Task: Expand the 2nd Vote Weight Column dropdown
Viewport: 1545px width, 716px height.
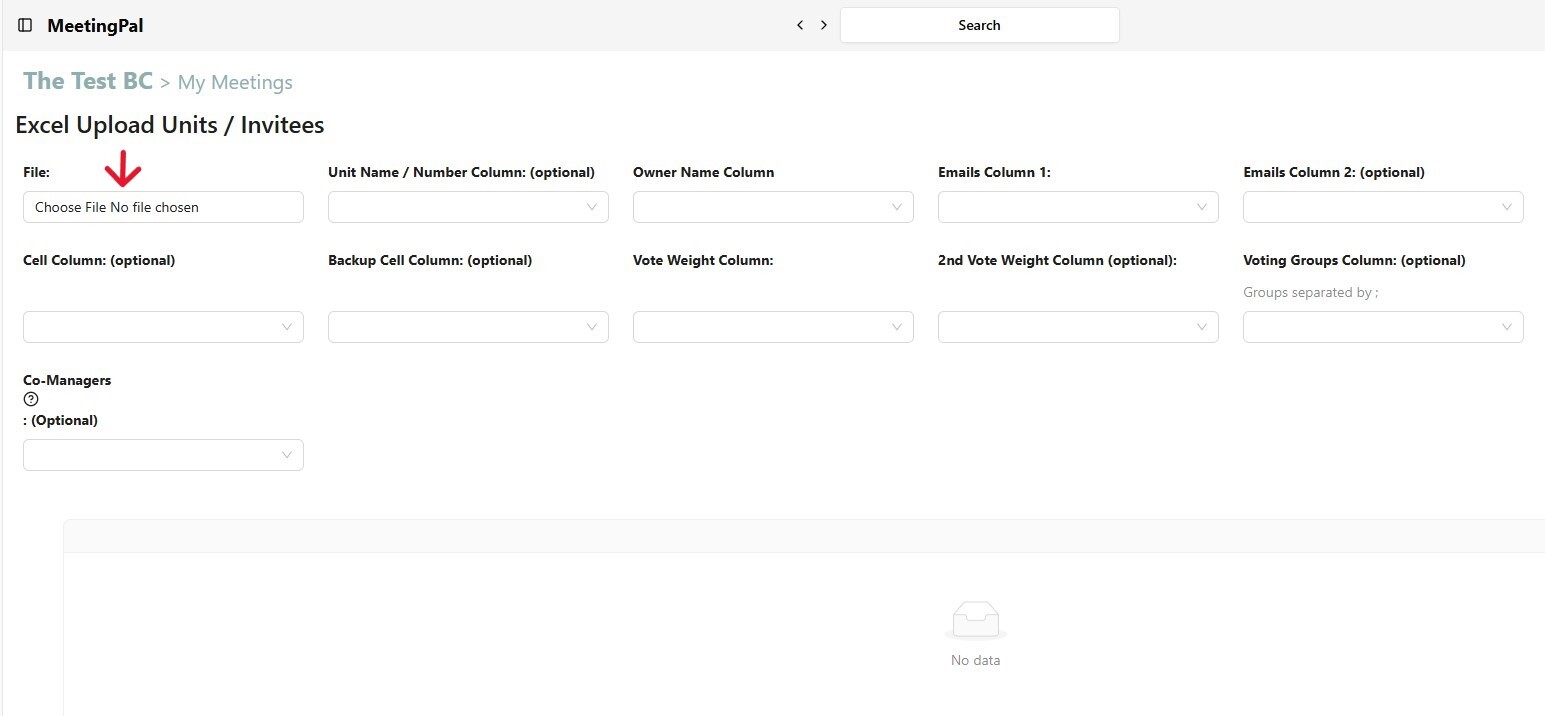Action: point(1078,327)
